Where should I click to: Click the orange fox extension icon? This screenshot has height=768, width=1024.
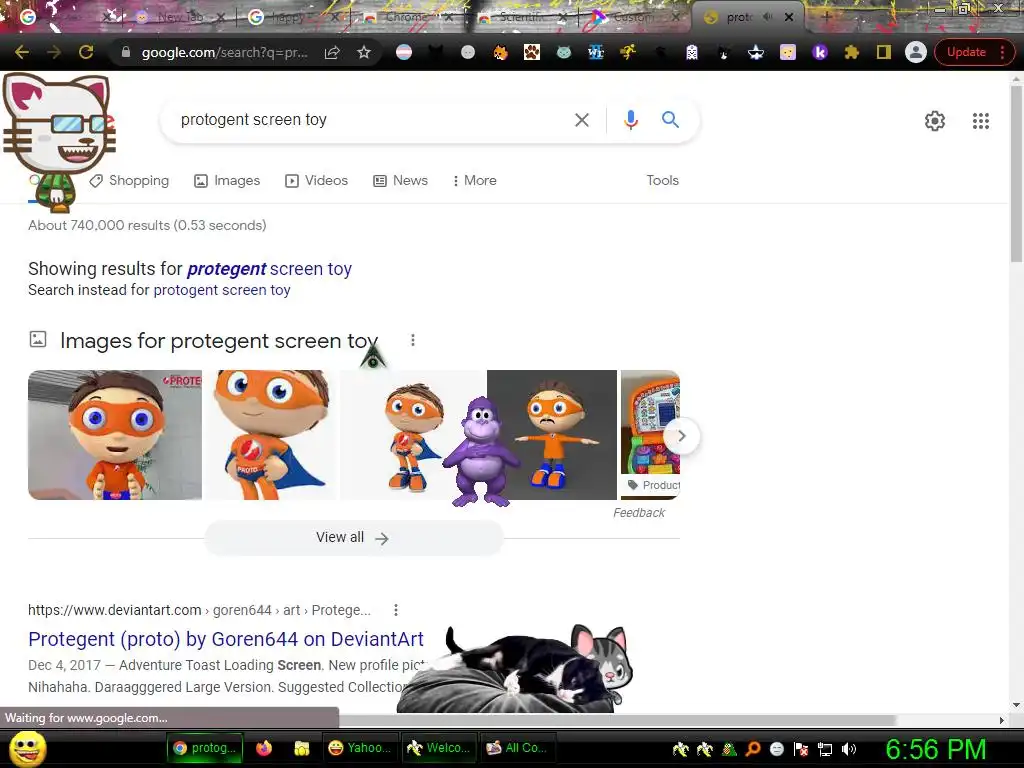click(500, 52)
